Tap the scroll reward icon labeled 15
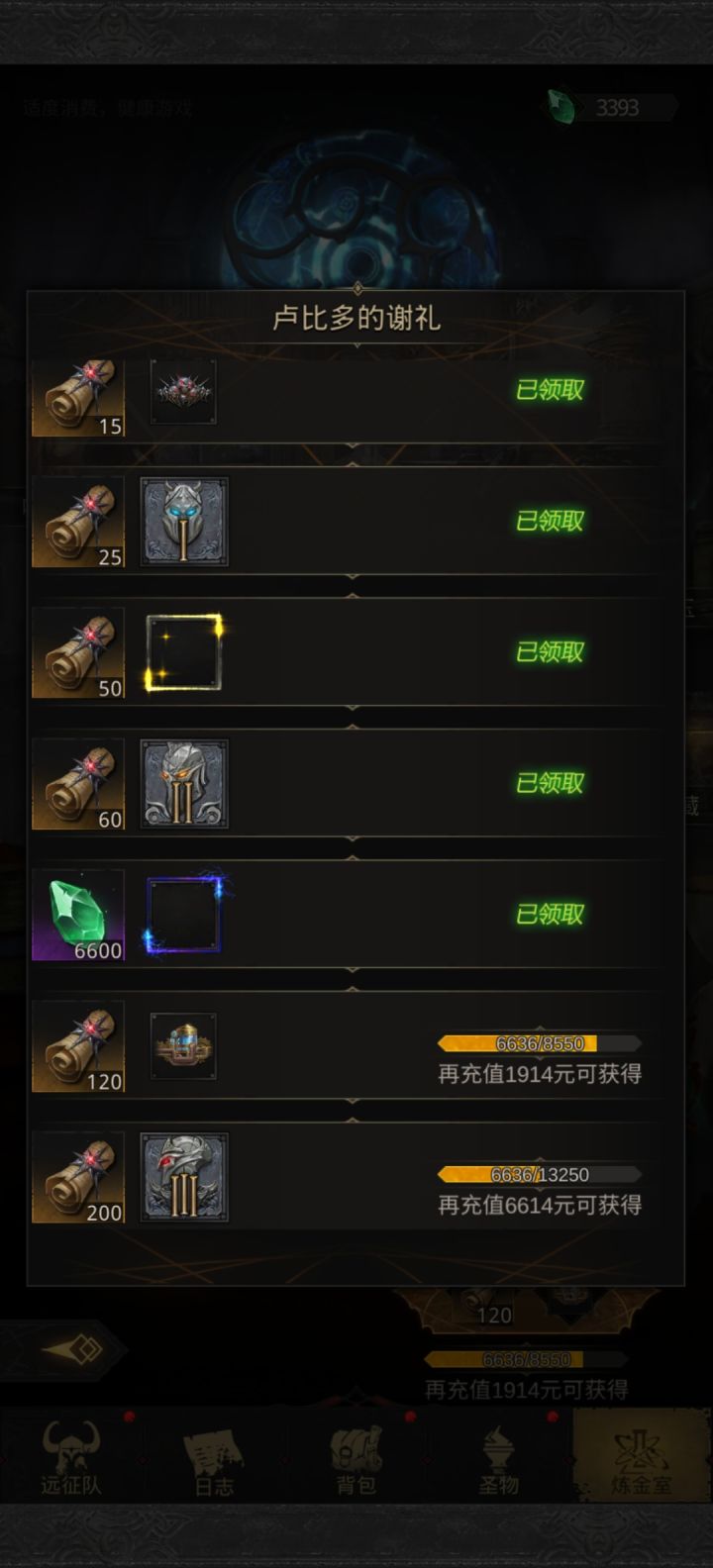 coord(78,398)
